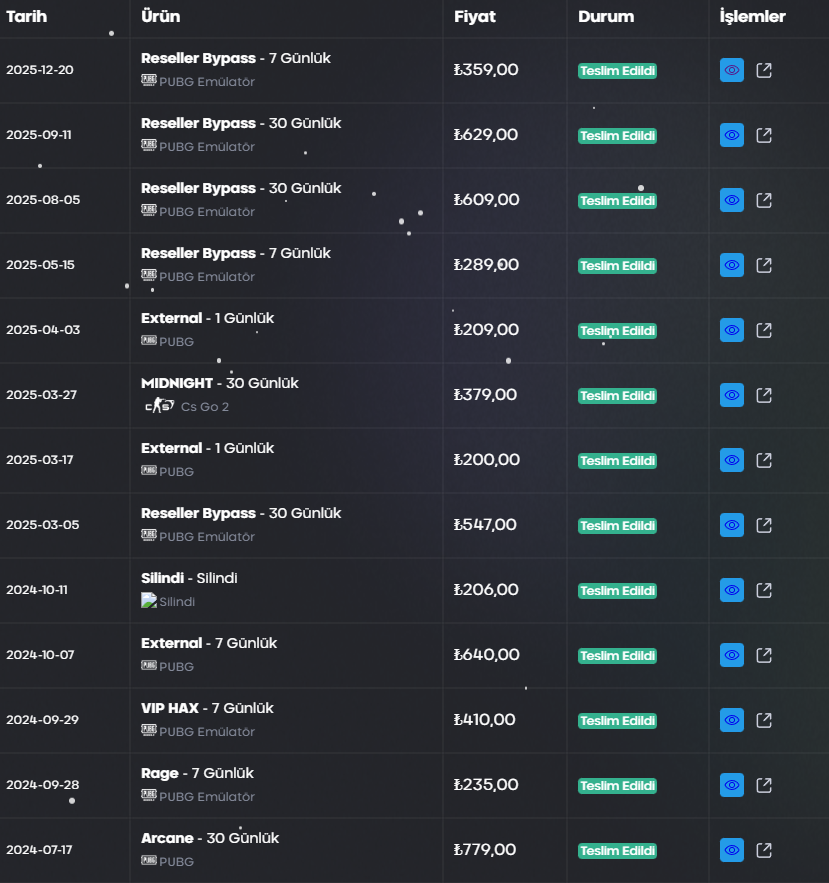Viewport: 829px width, 883px height.
Task: View the MIDNIGHT 30 Günlük order details
Action: (732, 395)
